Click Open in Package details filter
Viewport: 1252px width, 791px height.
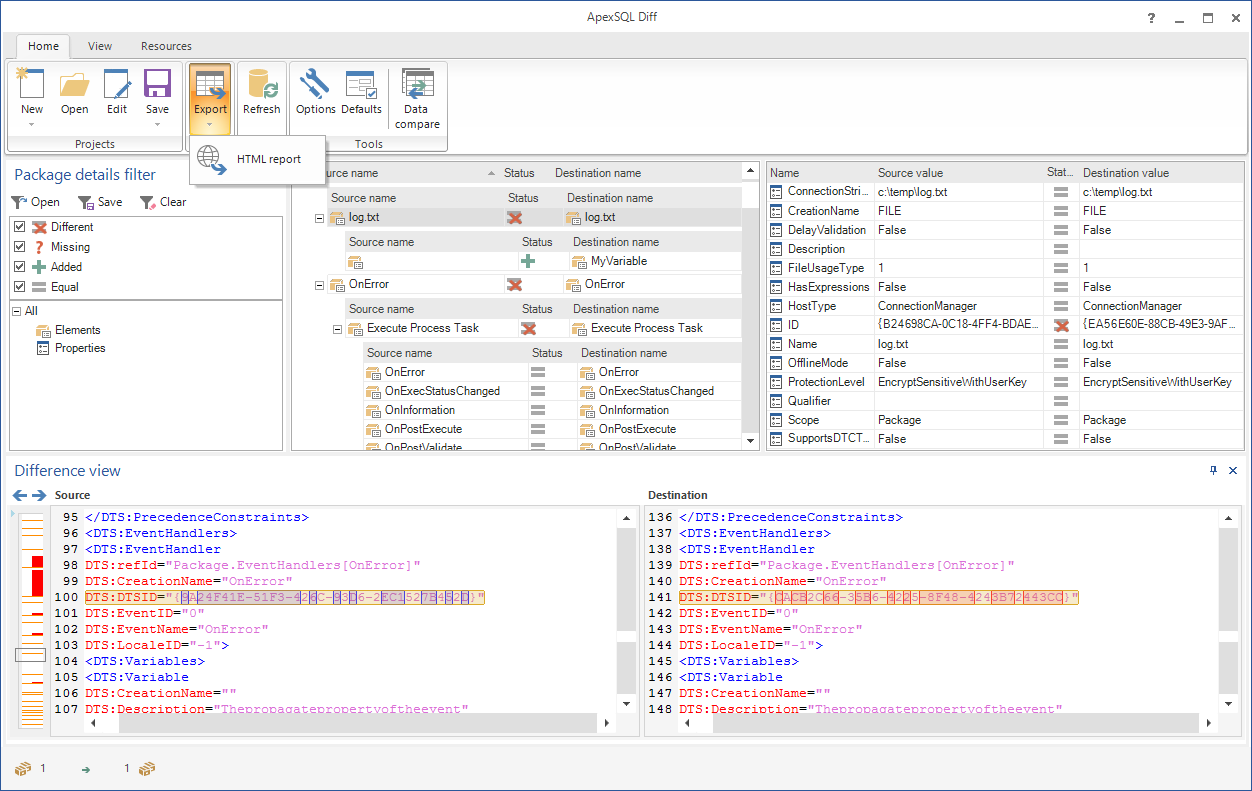tap(36, 202)
